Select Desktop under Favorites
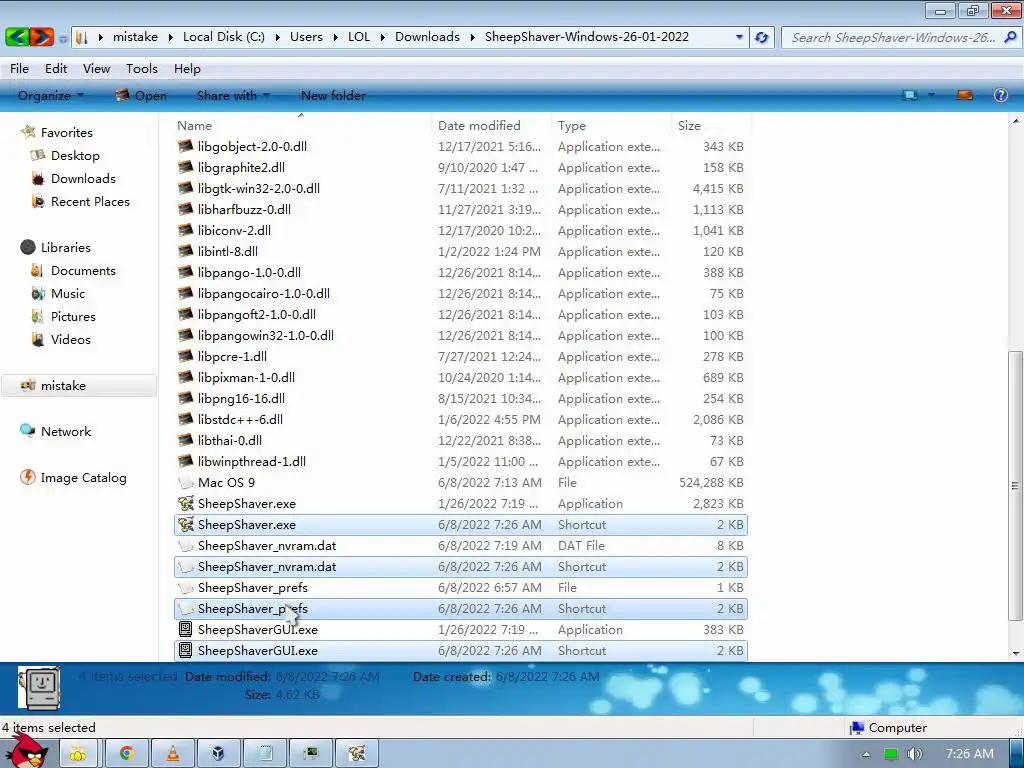This screenshot has width=1024, height=768. 75,155
